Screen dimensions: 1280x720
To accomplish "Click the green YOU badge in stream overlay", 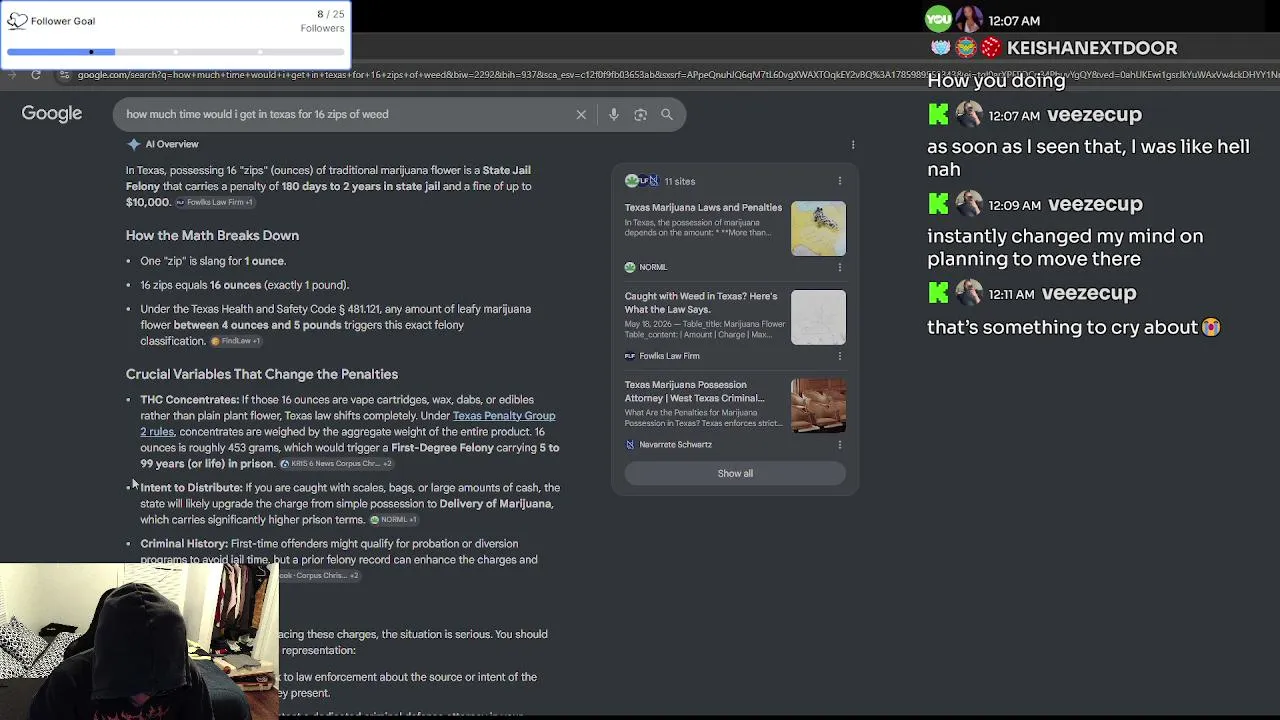I will pyautogui.click(x=938, y=19).
